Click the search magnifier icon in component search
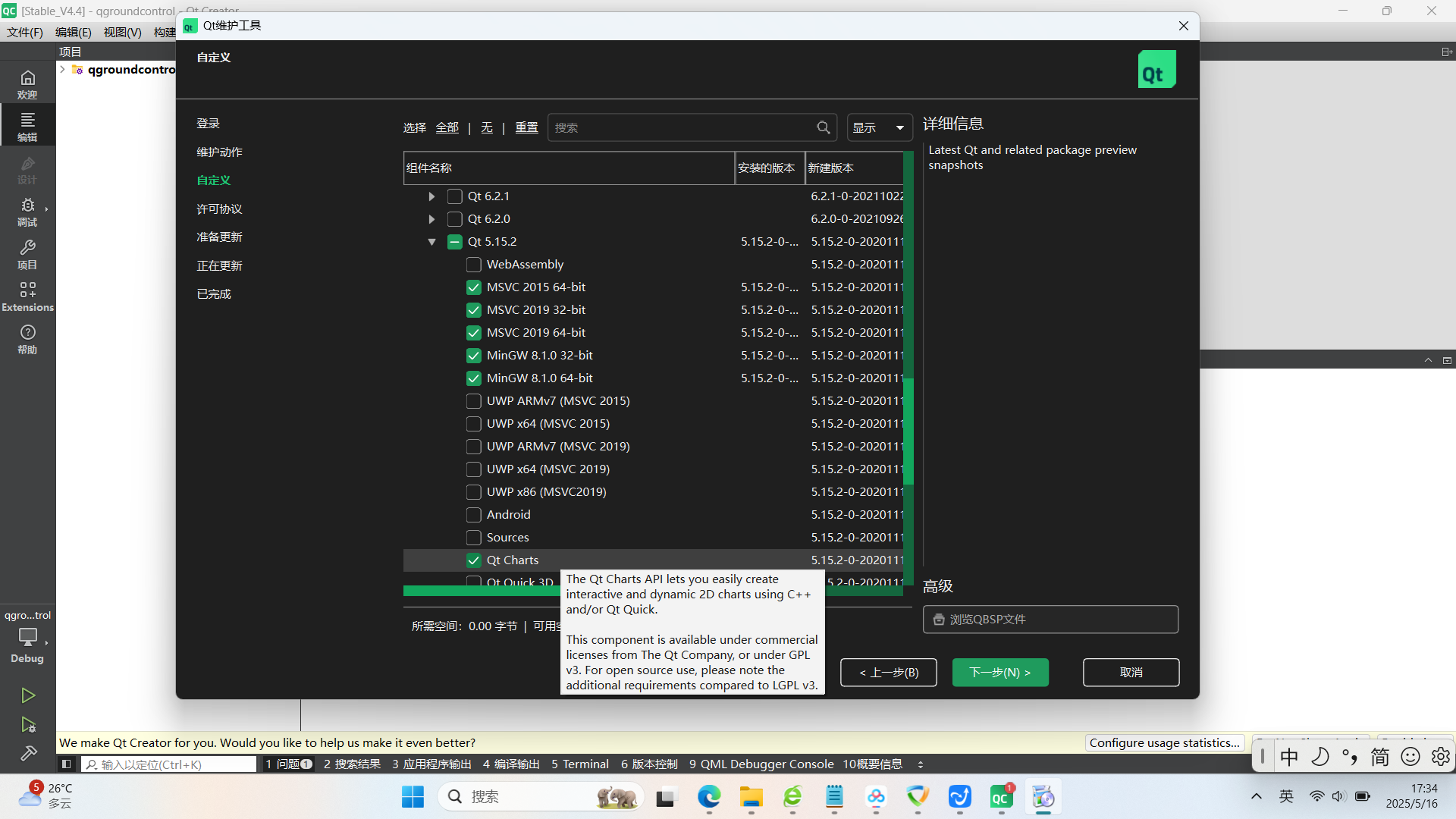This screenshot has width=1456, height=819. [x=824, y=127]
